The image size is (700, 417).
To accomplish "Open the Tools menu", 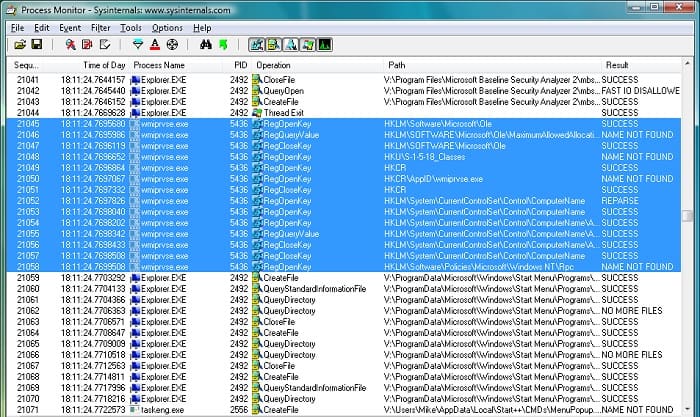I will click(131, 28).
